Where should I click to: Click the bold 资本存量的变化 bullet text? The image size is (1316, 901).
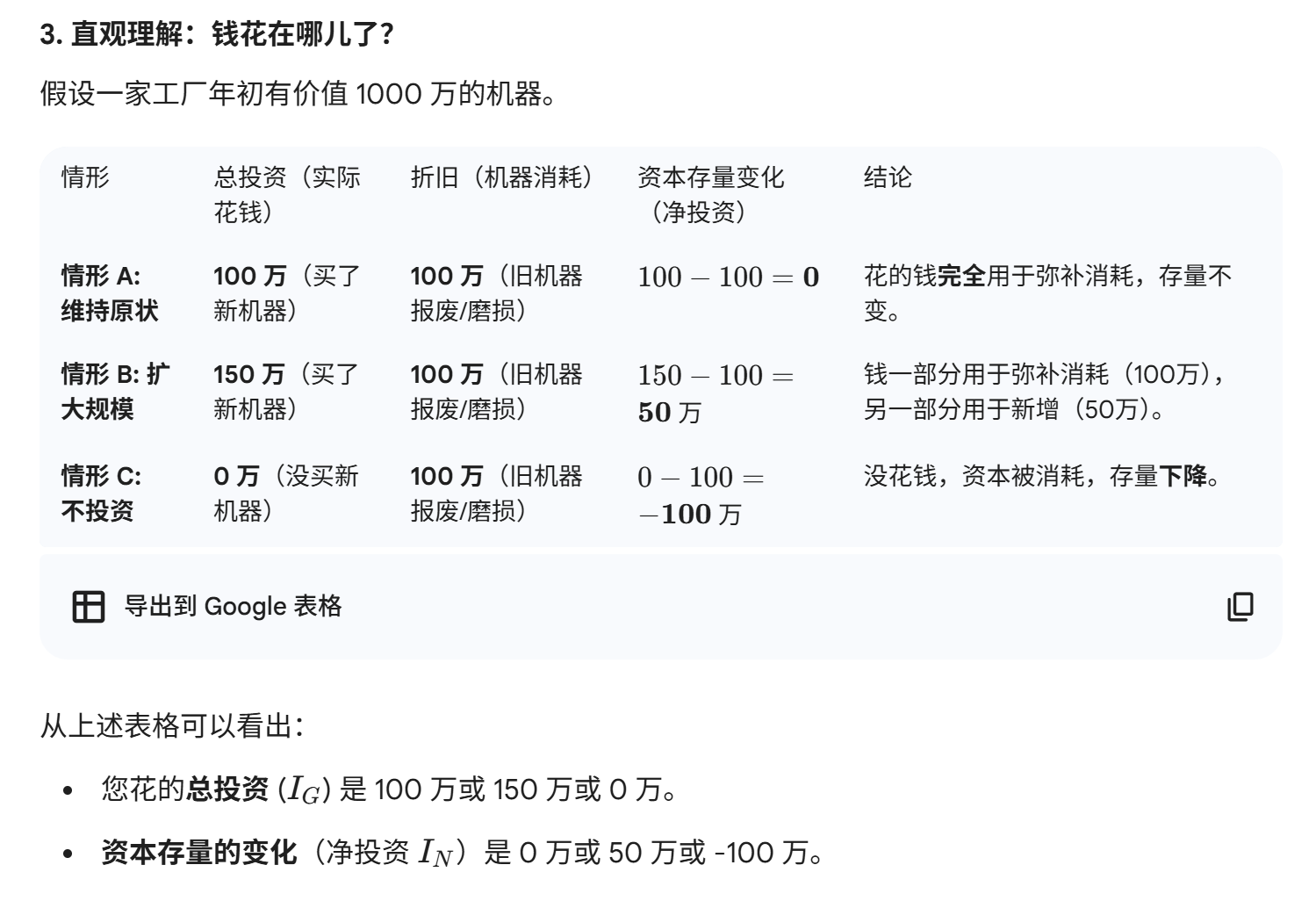[x=199, y=852]
